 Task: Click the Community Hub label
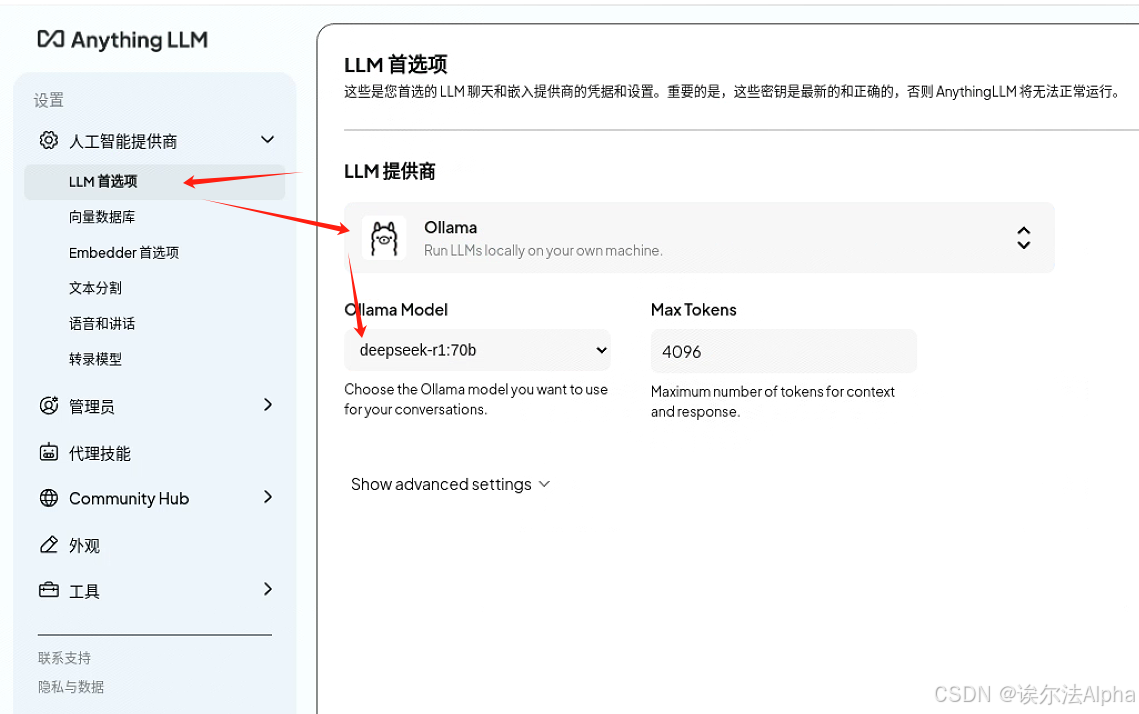click(129, 499)
